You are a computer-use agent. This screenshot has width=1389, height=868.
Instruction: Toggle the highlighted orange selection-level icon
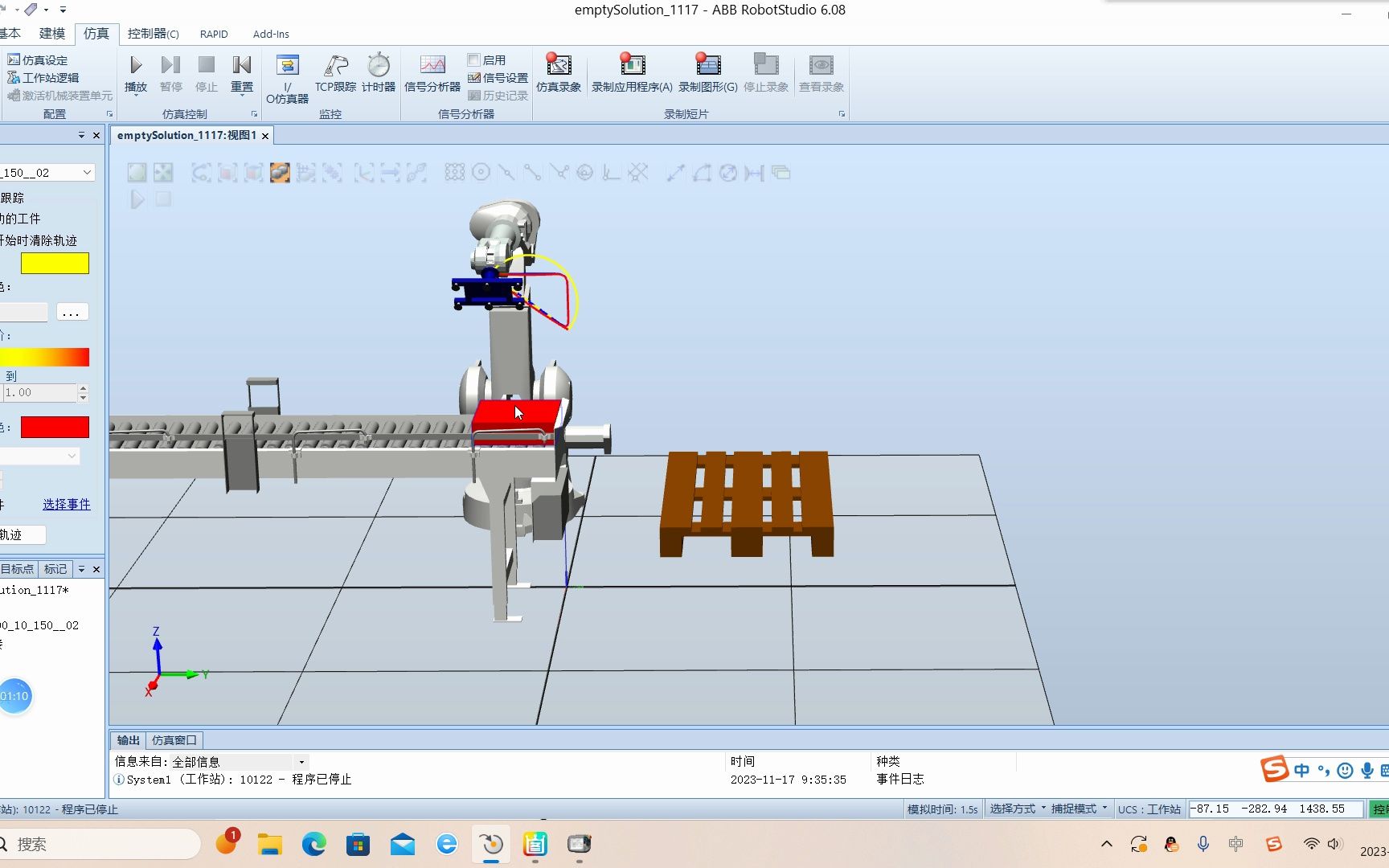tap(280, 173)
